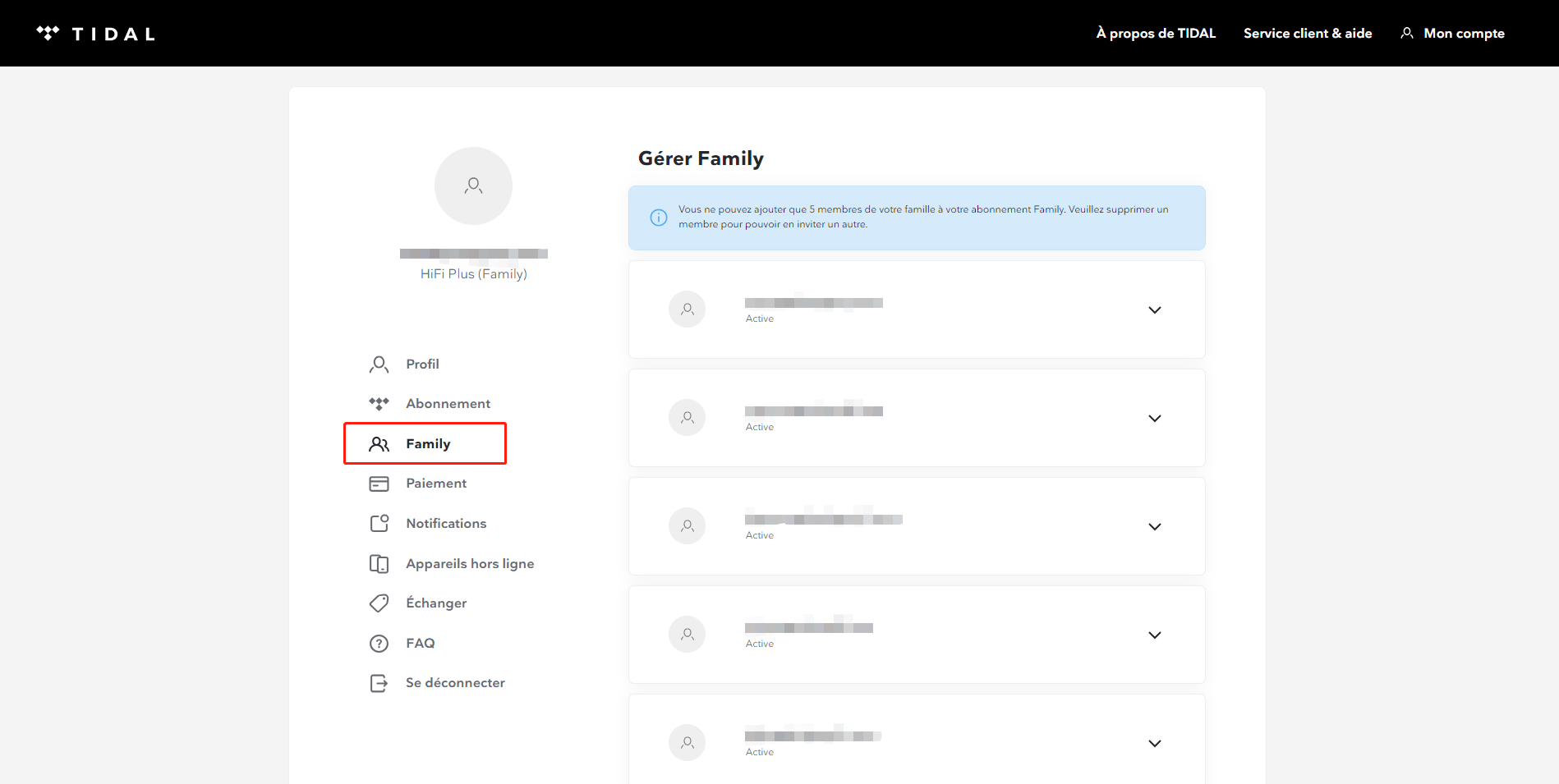This screenshot has width=1559, height=784.
Task: Click the TIDAL icon next to Abonnement
Action: (379, 404)
